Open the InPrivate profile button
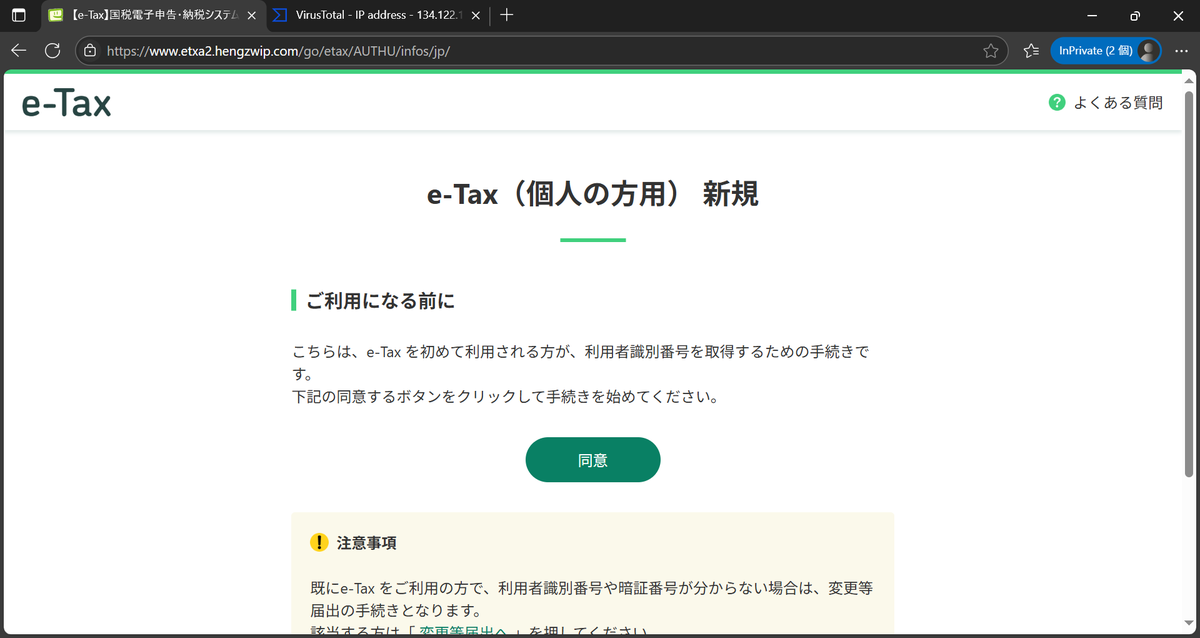The height and width of the screenshot is (638, 1200). coord(1105,51)
